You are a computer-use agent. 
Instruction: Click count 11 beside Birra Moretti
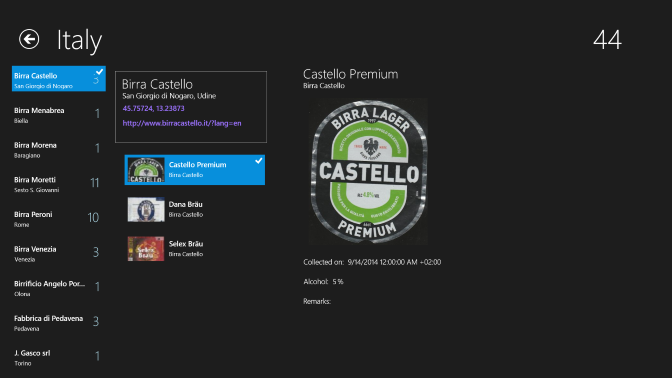click(95, 183)
